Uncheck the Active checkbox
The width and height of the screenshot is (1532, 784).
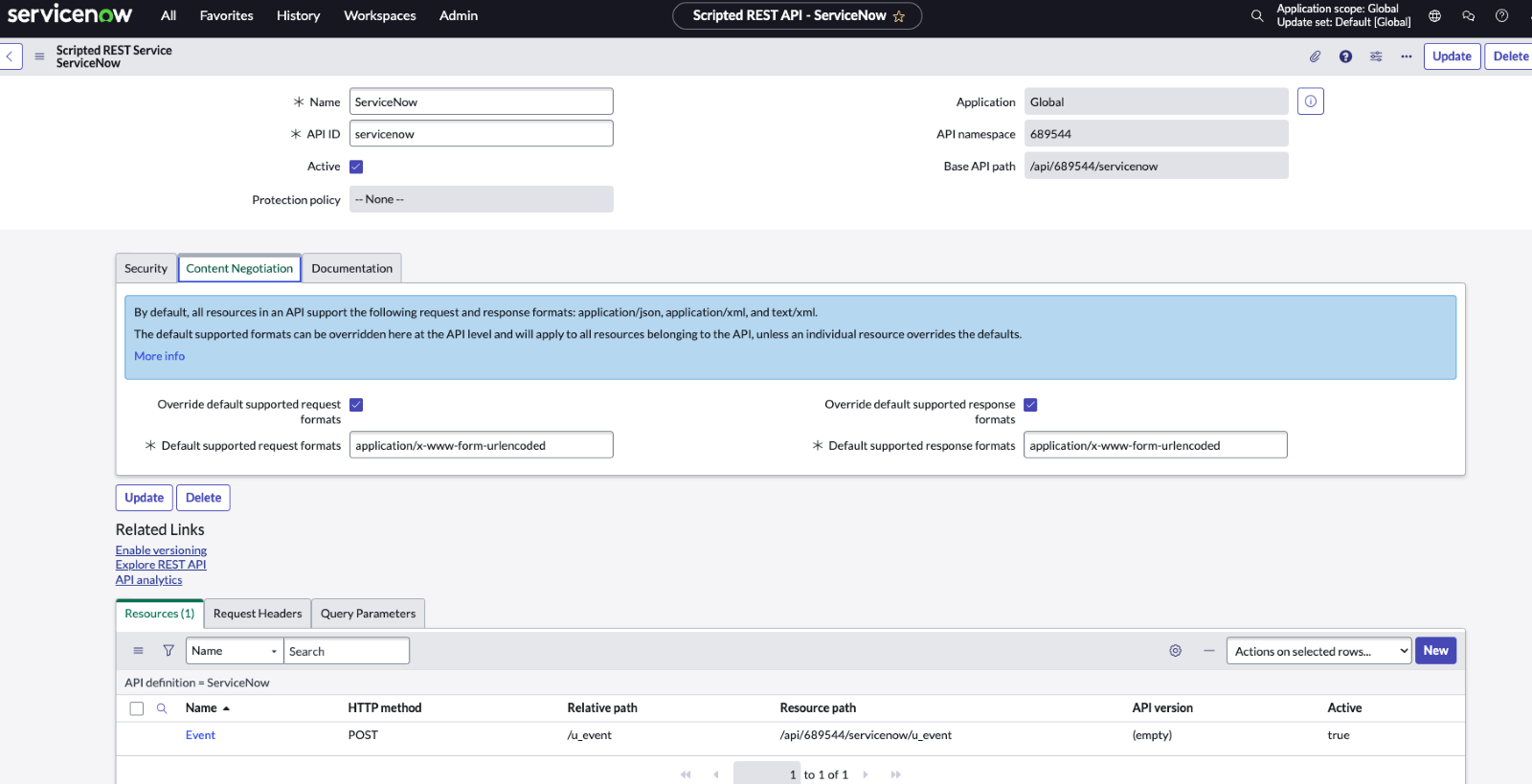click(x=356, y=167)
